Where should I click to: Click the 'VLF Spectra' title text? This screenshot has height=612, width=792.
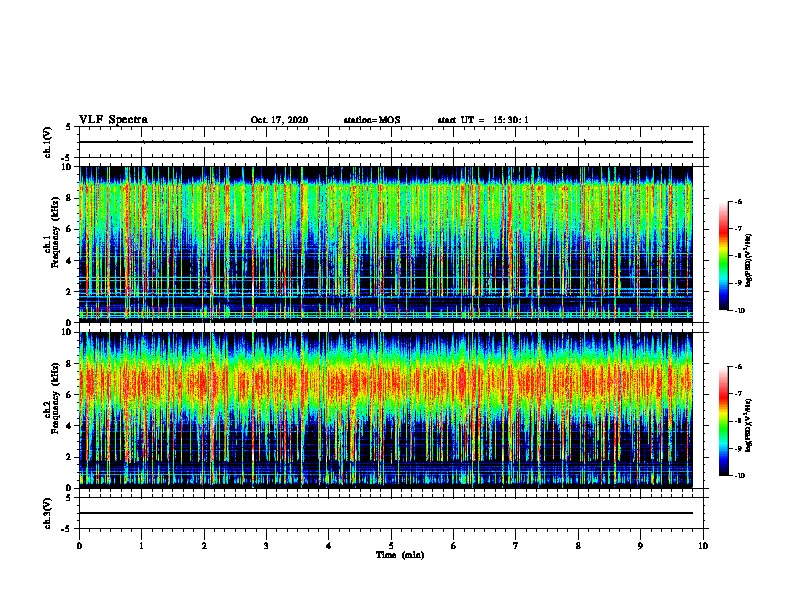click(114, 120)
